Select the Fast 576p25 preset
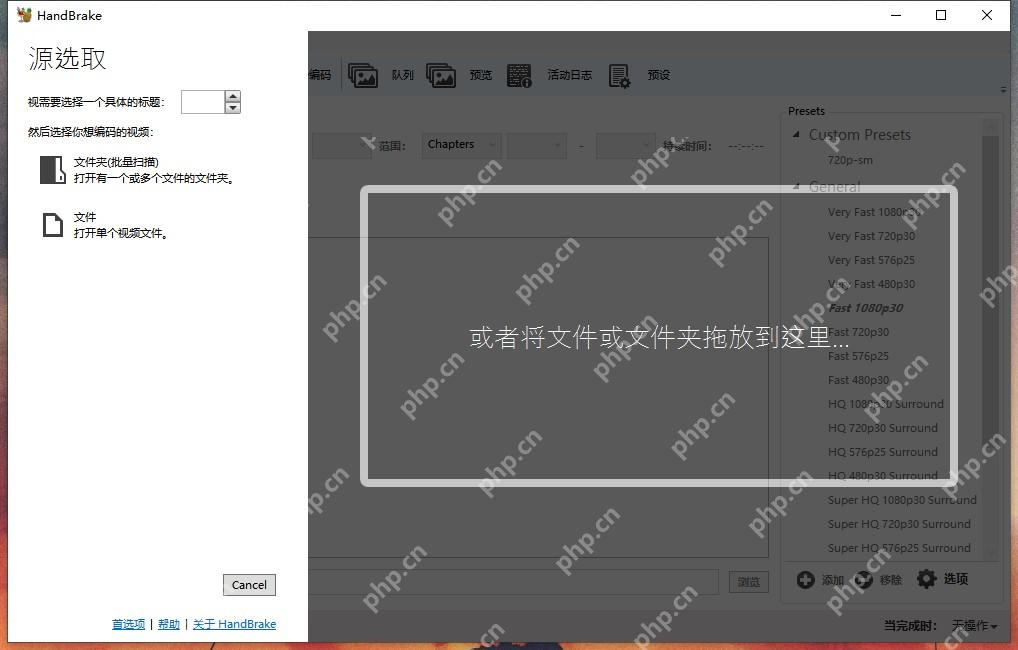The image size is (1018, 650). click(858, 356)
